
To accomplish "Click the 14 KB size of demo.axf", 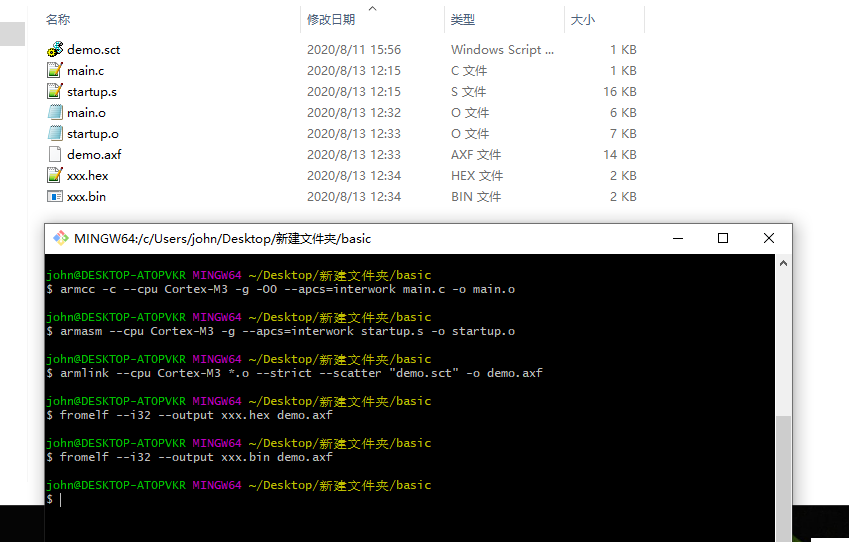I will pyautogui.click(x=620, y=154).
